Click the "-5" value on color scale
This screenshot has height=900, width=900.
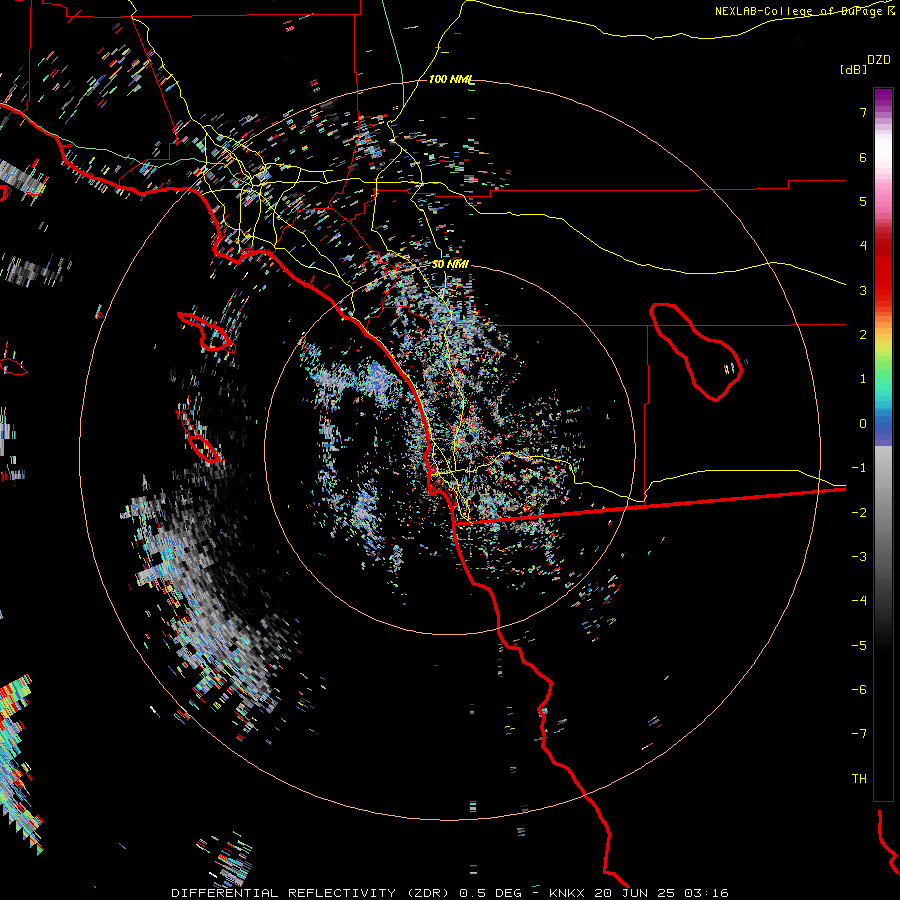(x=859, y=646)
